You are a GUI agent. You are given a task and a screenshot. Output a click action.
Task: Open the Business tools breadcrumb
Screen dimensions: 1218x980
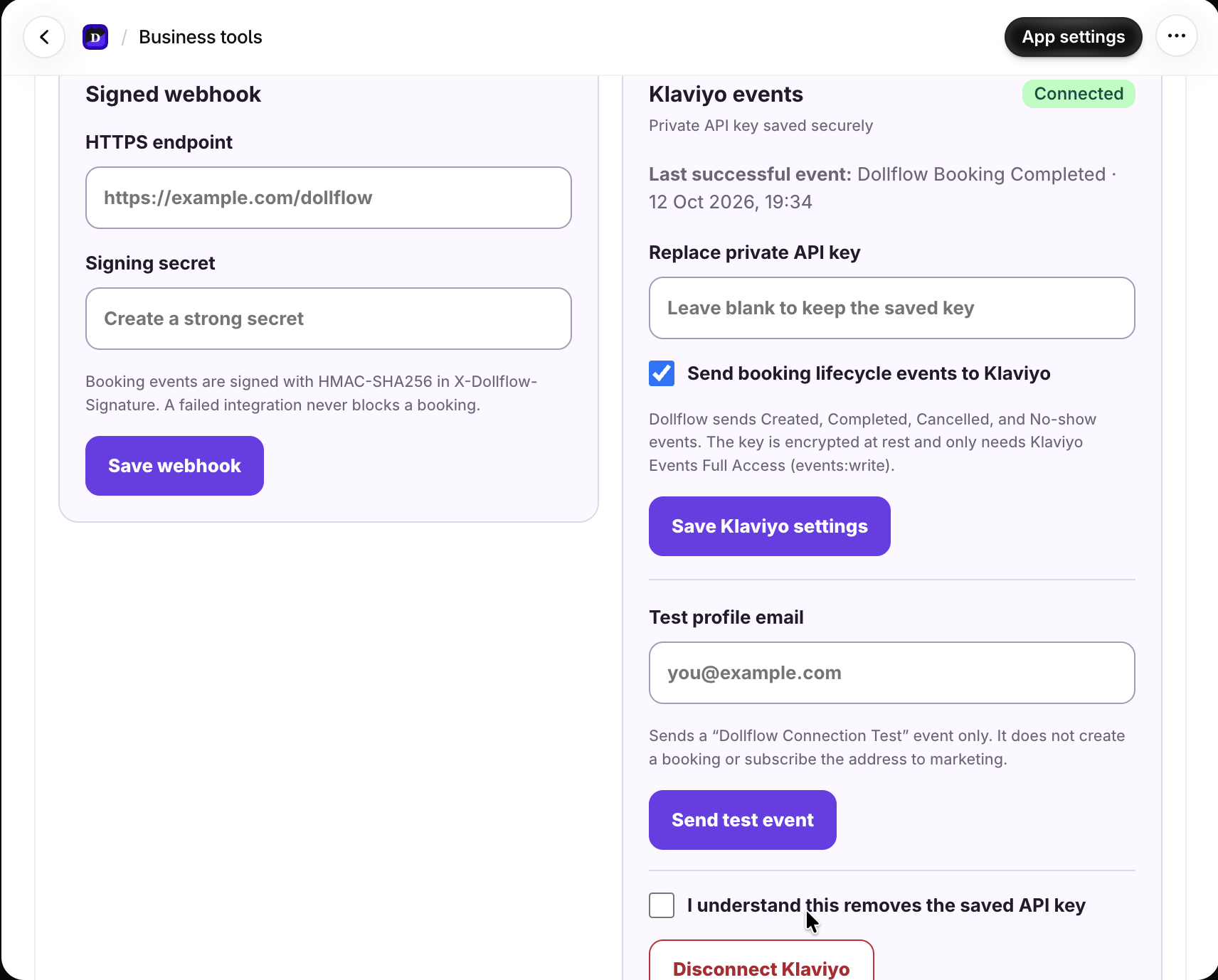click(x=201, y=37)
